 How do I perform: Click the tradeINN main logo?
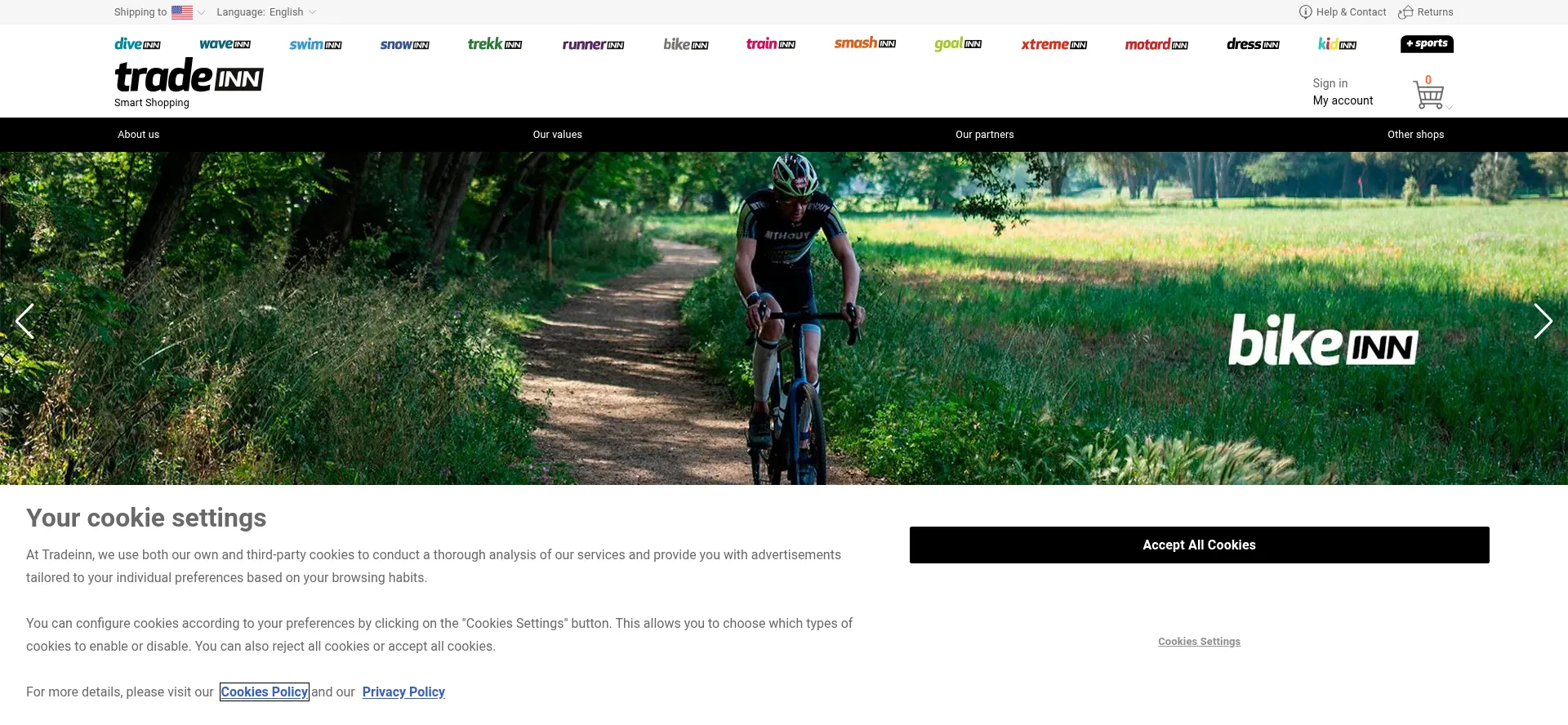189,75
